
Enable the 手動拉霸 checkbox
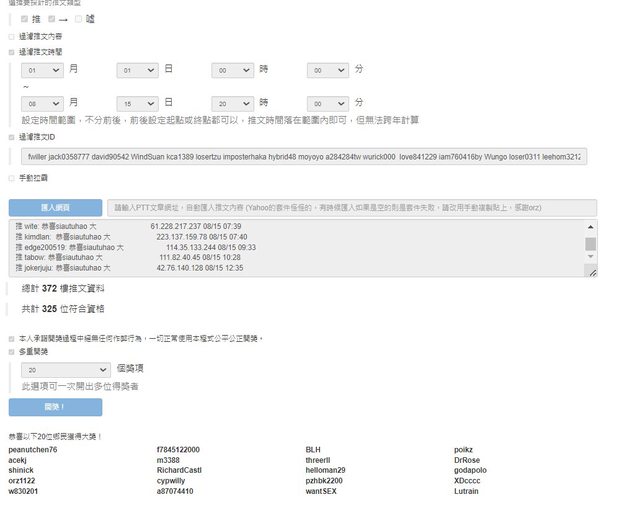point(12,178)
